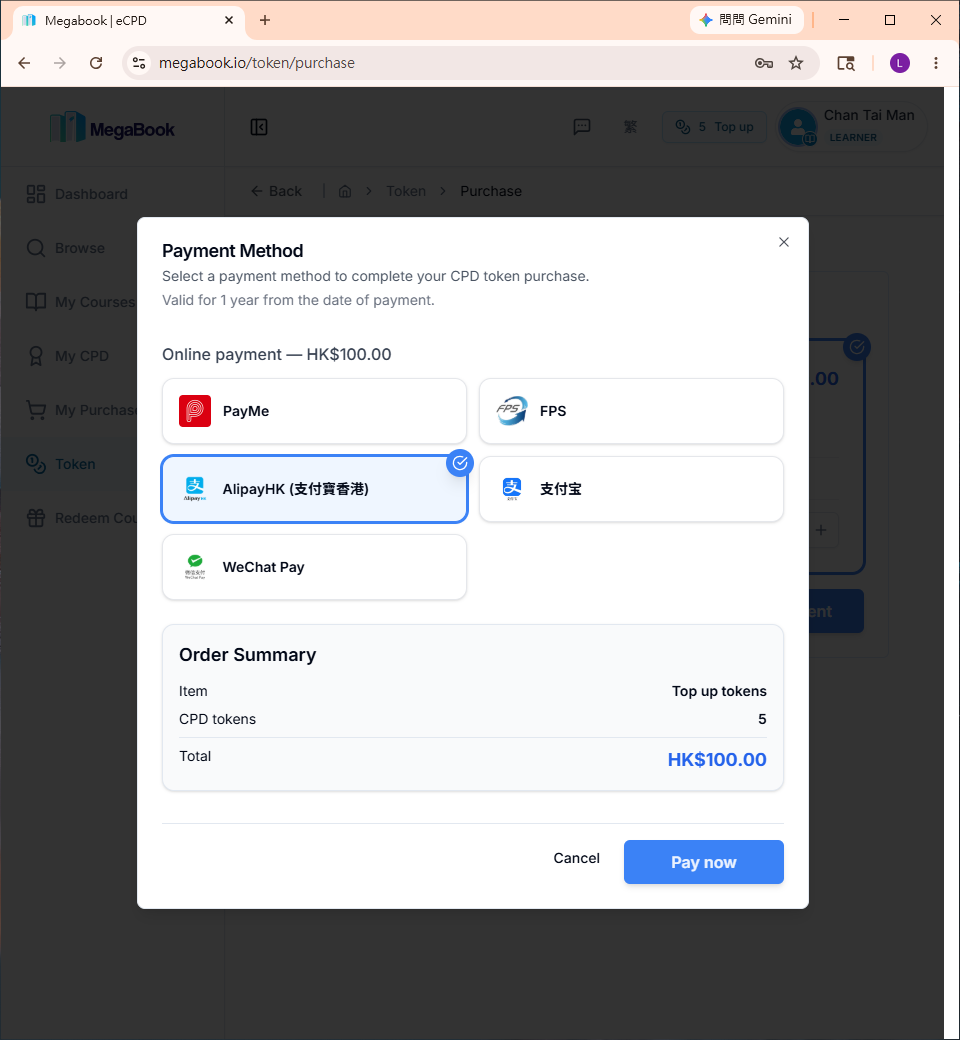Click the Token coins icon in sidebar

(x=36, y=464)
